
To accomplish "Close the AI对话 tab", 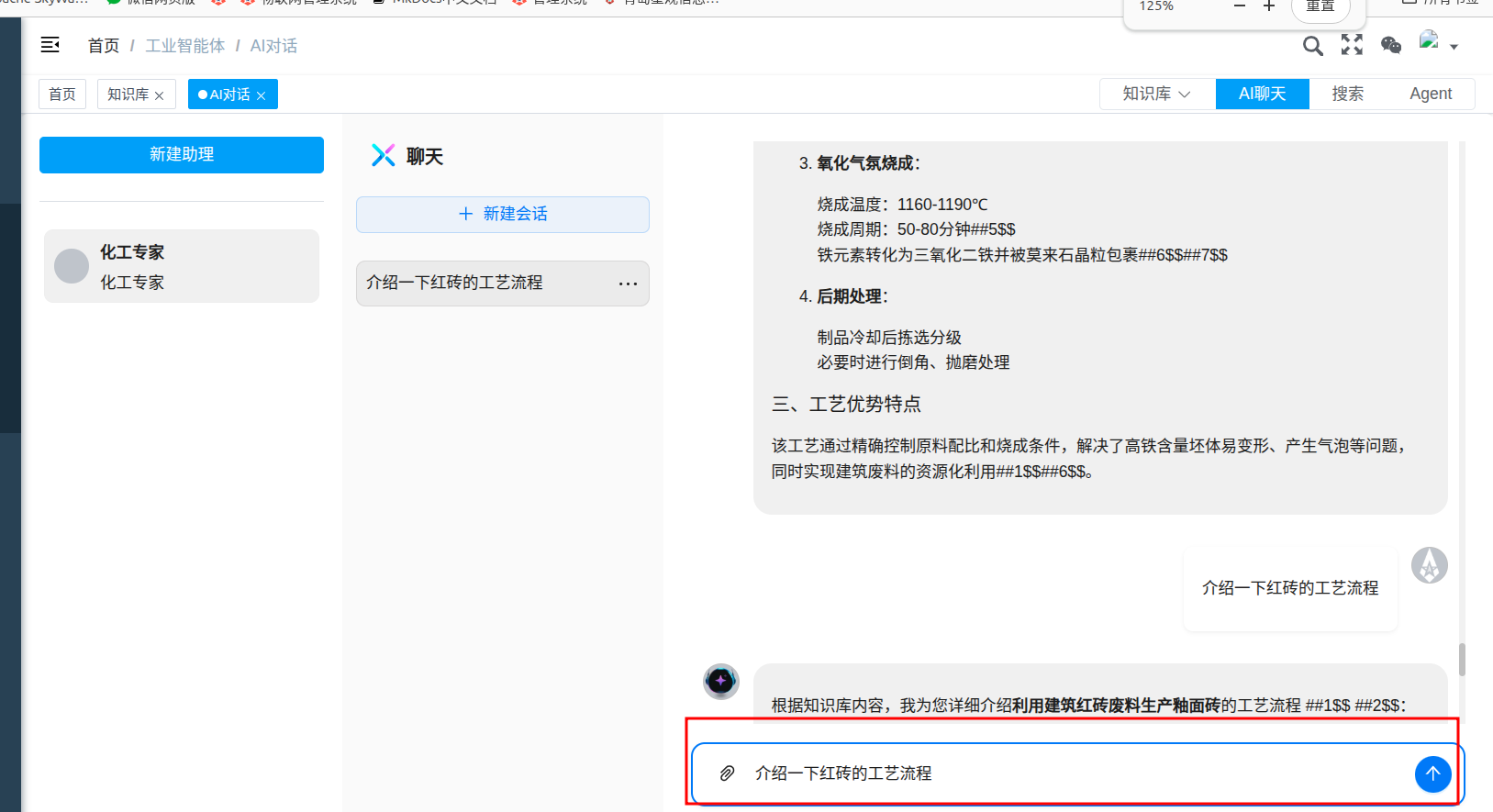I will [x=262, y=95].
